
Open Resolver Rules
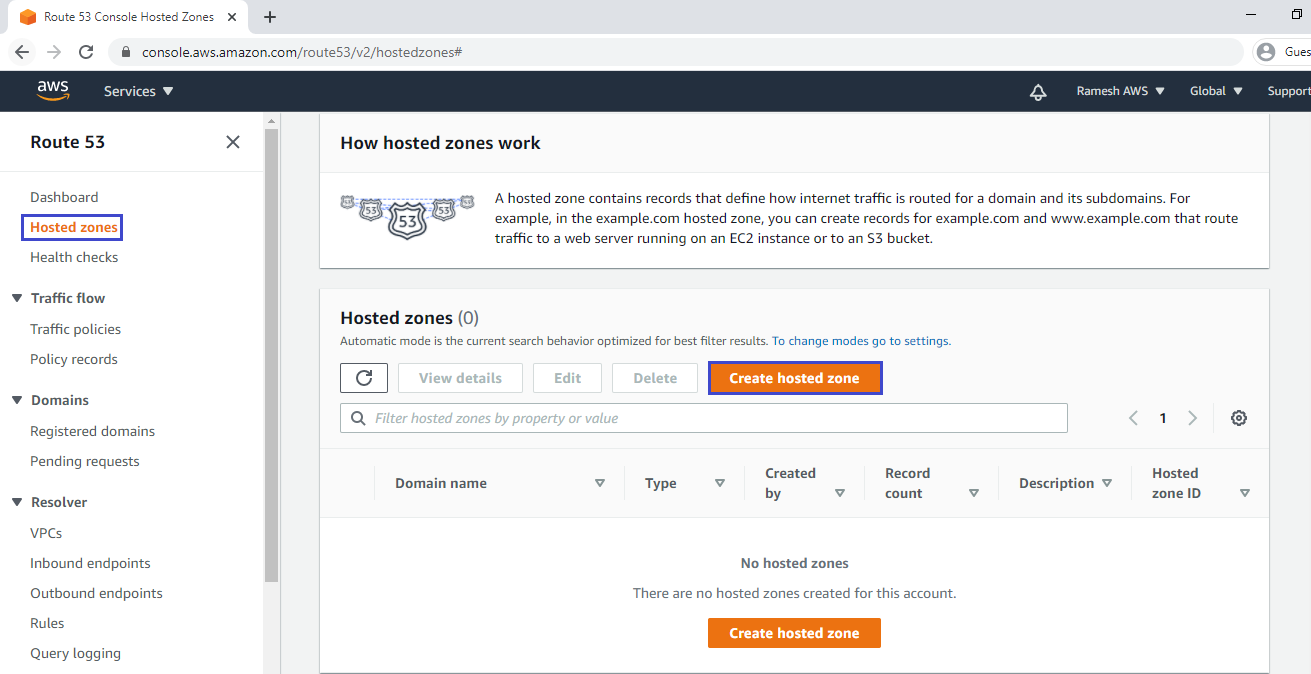47,623
